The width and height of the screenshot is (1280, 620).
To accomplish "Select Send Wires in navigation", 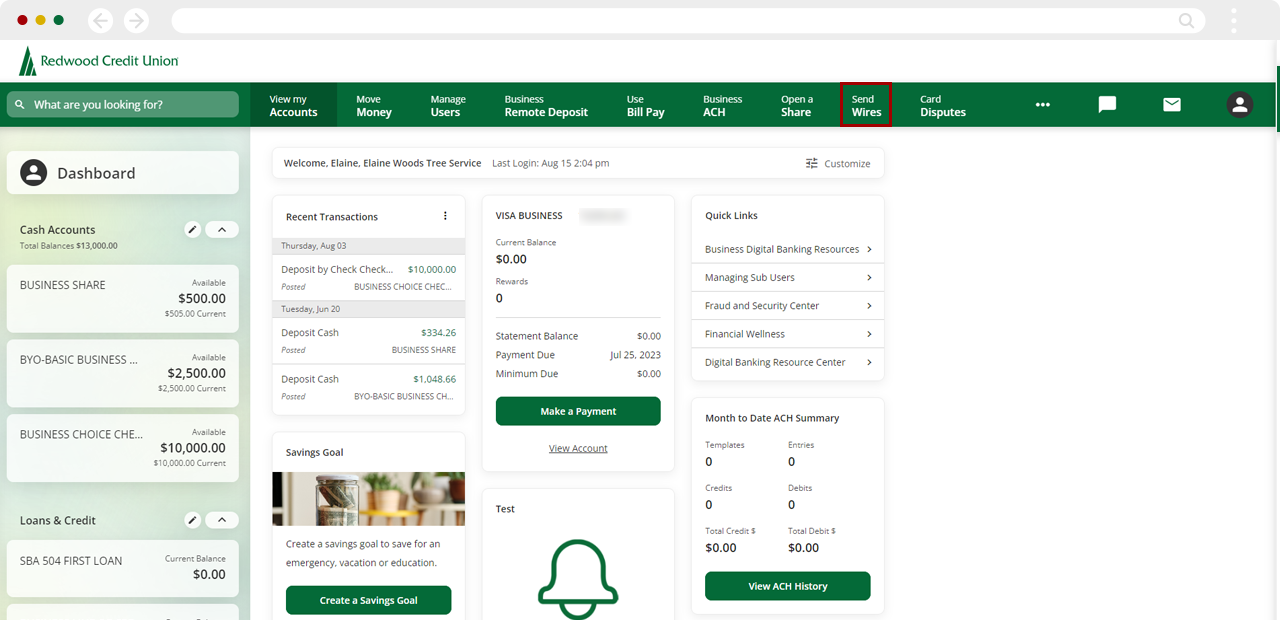I will pyautogui.click(x=866, y=105).
